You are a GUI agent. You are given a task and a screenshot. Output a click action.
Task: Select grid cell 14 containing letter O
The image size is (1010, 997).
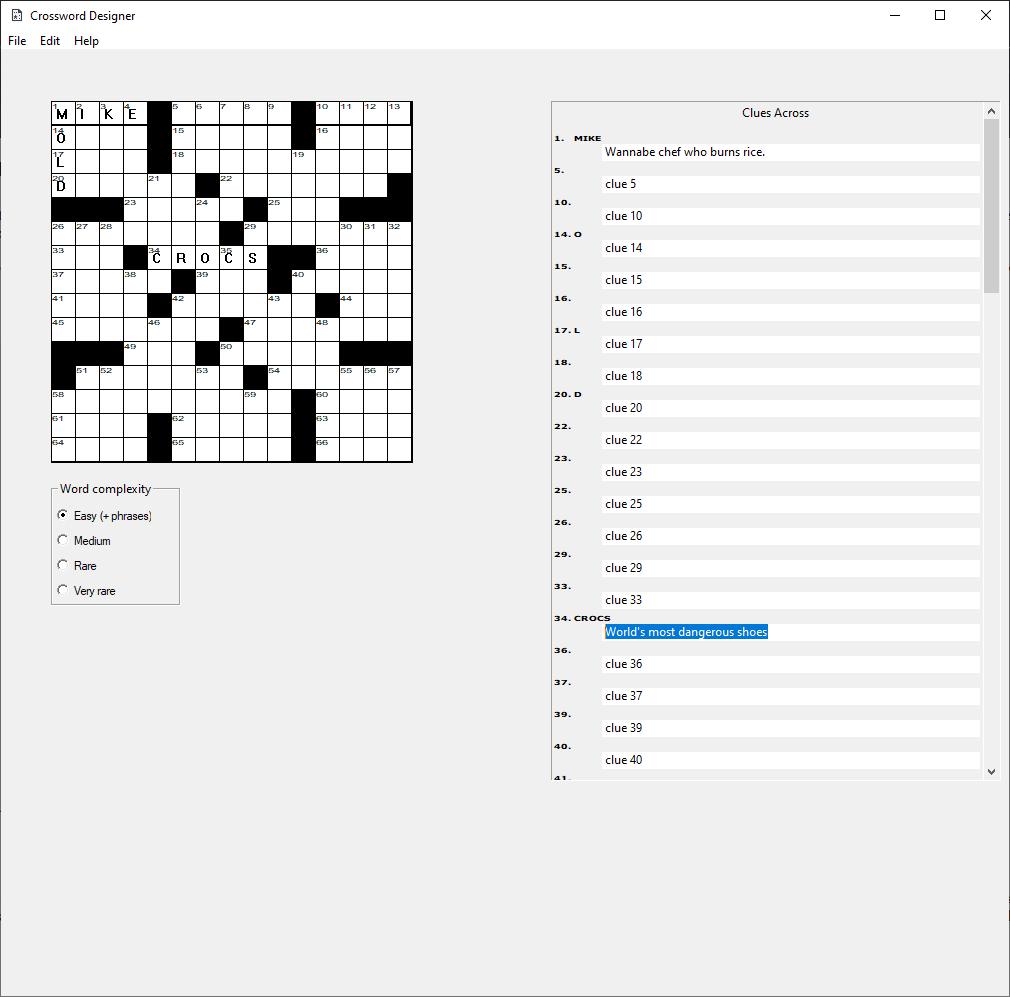coord(63,137)
